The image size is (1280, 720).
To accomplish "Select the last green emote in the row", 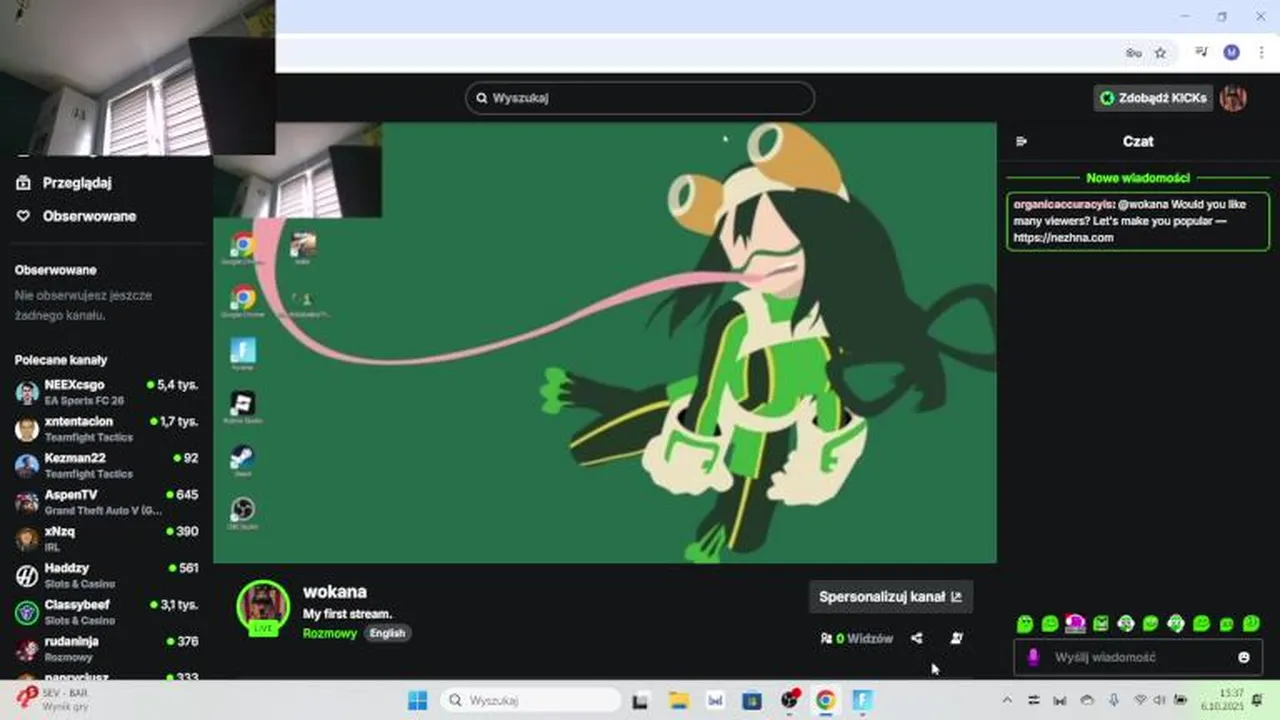I will pyautogui.click(x=1251, y=623).
